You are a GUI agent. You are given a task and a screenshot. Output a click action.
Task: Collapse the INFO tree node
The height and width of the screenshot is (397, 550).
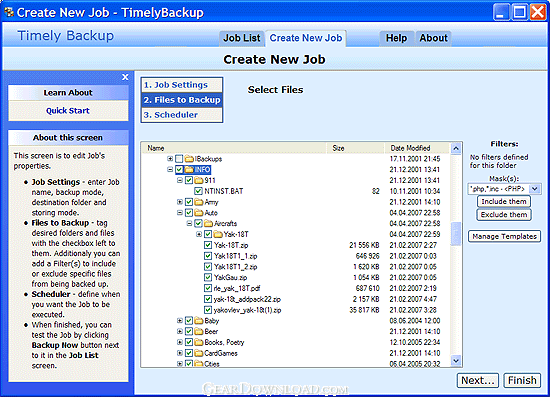(x=170, y=170)
